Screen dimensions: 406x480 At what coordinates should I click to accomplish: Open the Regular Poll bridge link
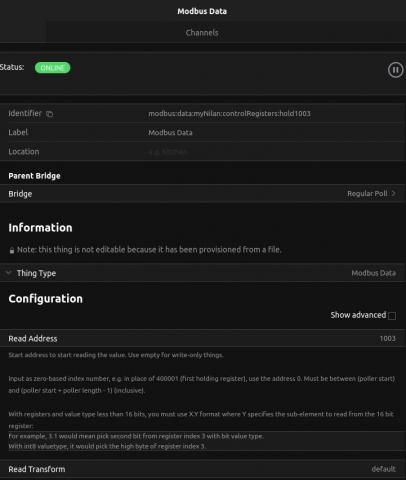tap(367, 194)
